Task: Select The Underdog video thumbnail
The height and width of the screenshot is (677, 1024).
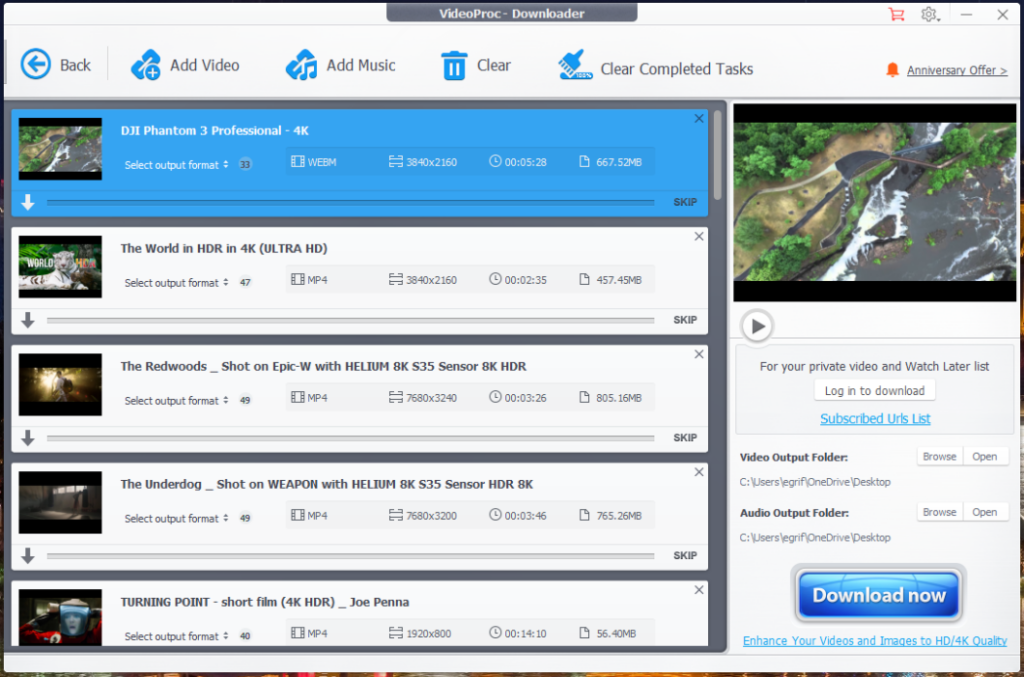Action: tap(60, 502)
